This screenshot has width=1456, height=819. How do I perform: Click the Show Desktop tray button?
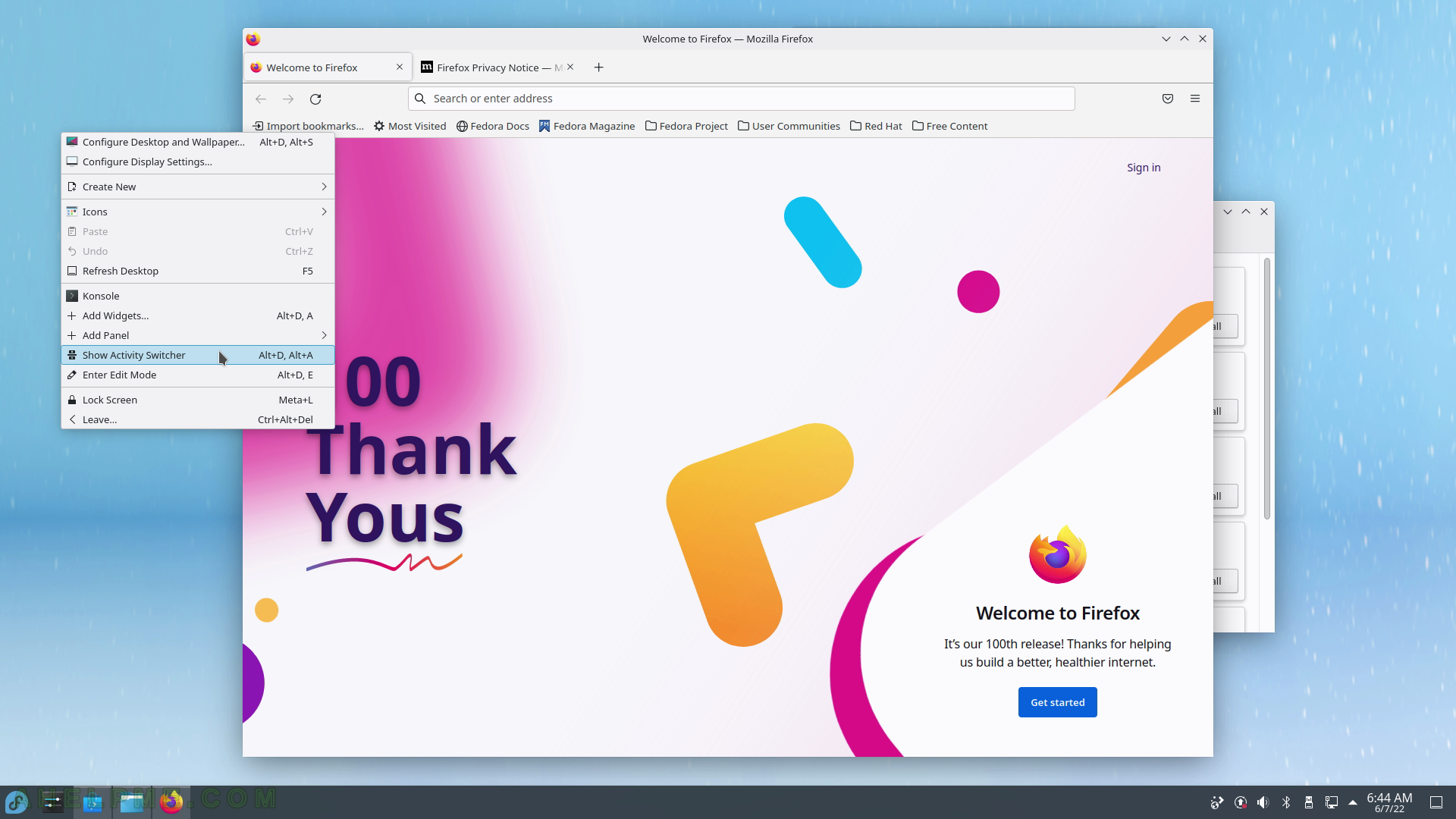point(1436,802)
